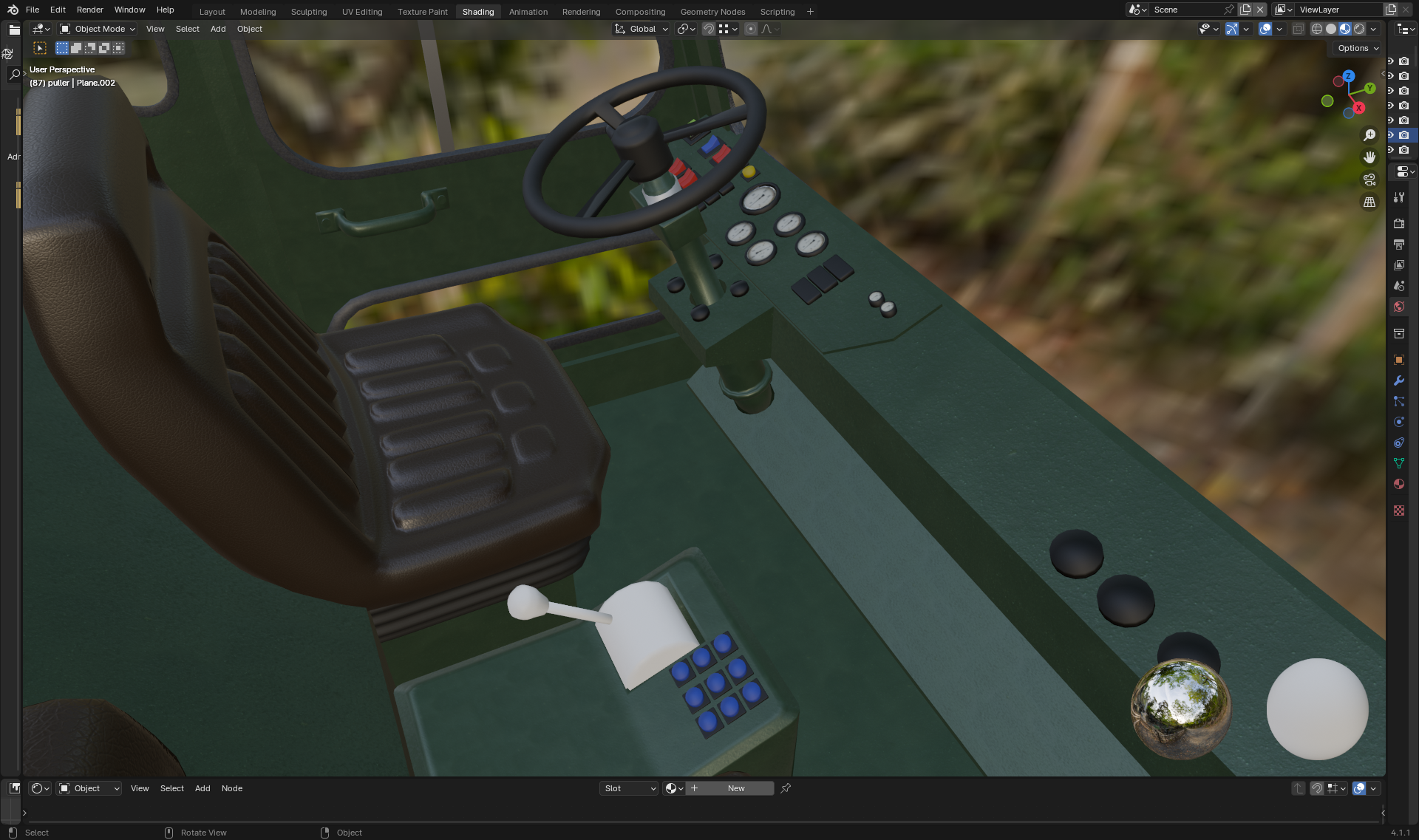This screenshot has height=840, width=1419.
Task: Open the viewport shading options arrow
Action: [1373, 29]
